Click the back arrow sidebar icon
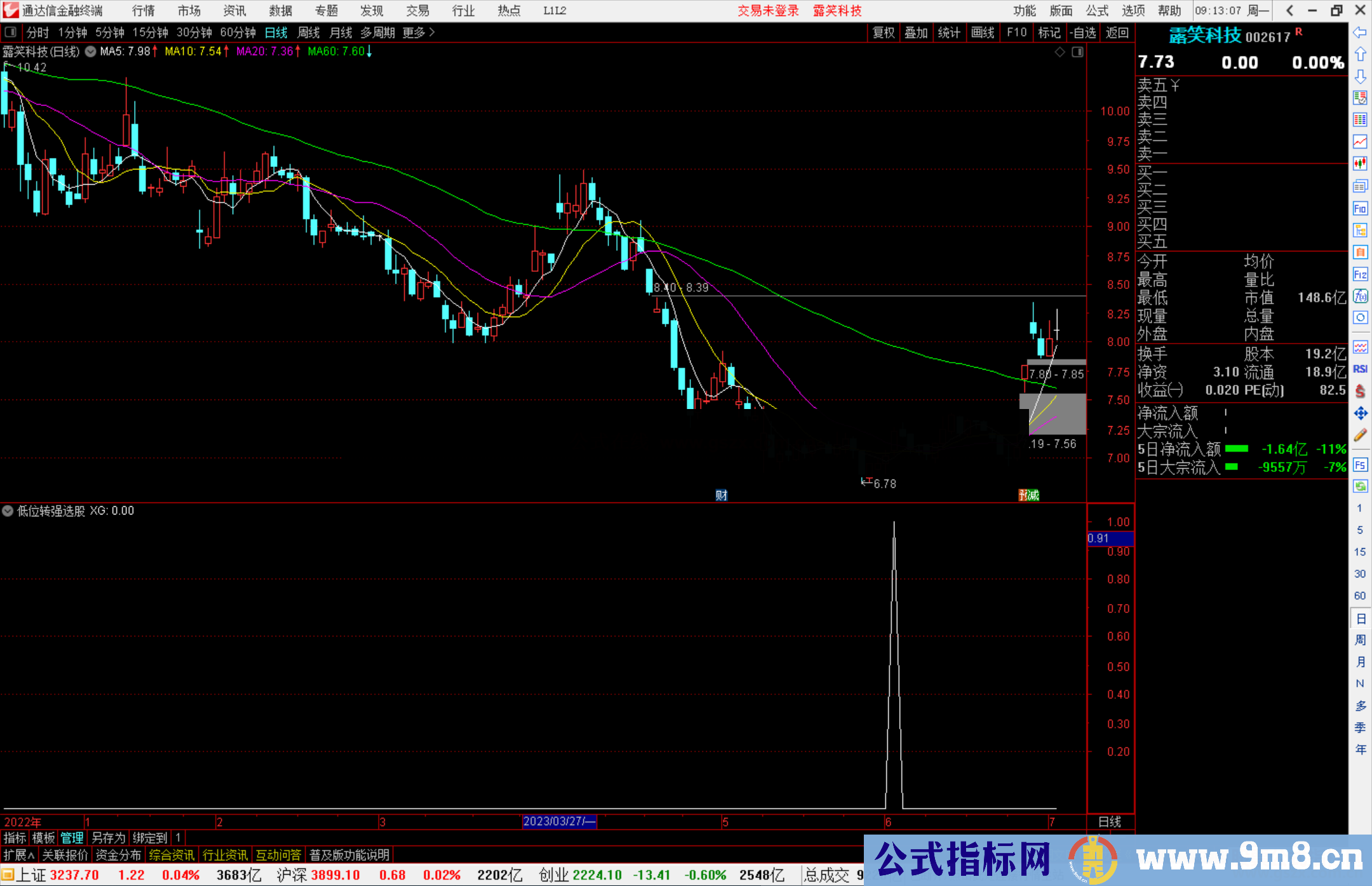1372x886 pixels. pos(1360,32)
